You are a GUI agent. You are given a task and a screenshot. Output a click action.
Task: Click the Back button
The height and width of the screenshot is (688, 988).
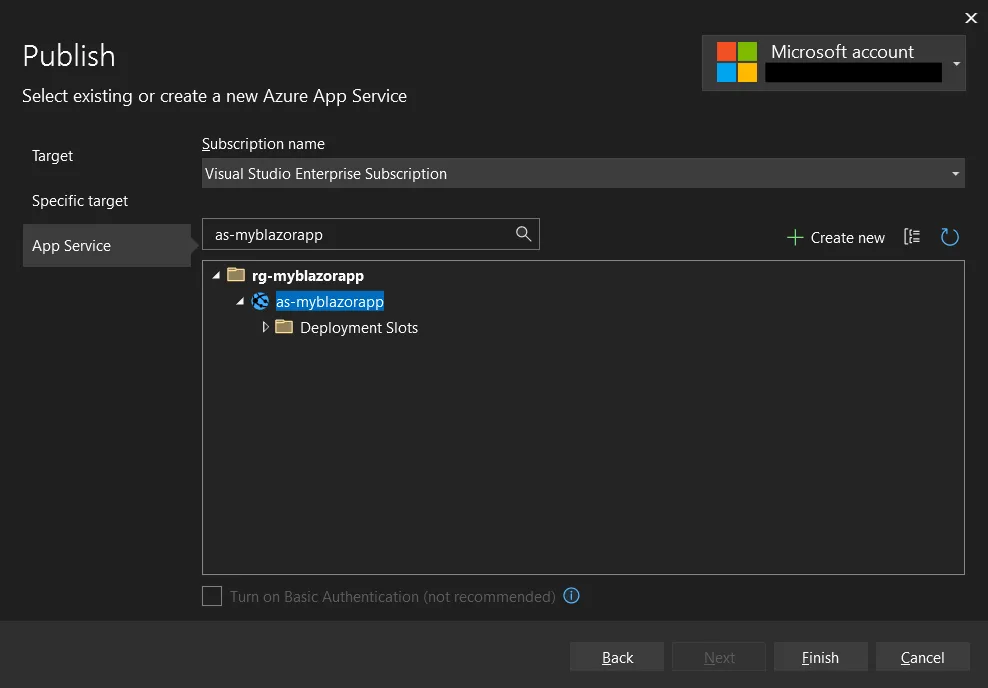(617, 657)
